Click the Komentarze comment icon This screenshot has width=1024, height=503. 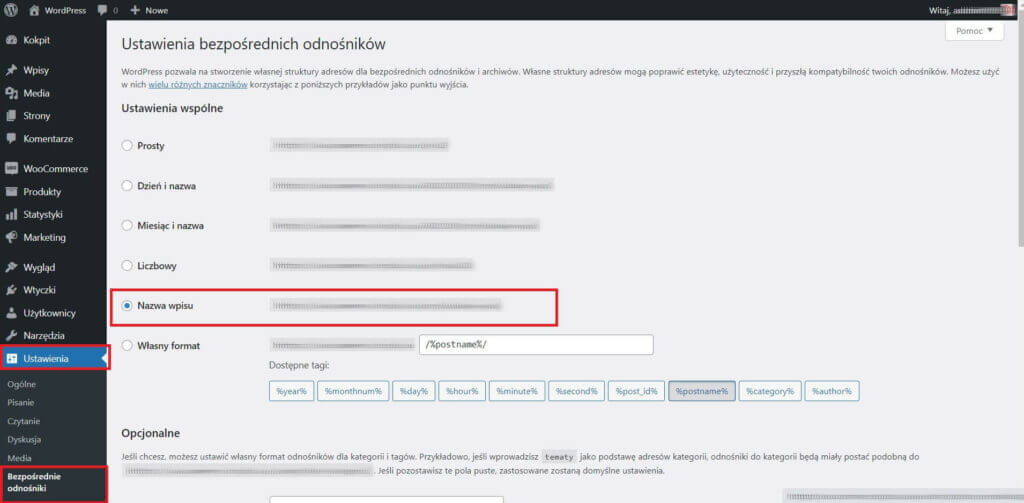click(x=11, y=138)
